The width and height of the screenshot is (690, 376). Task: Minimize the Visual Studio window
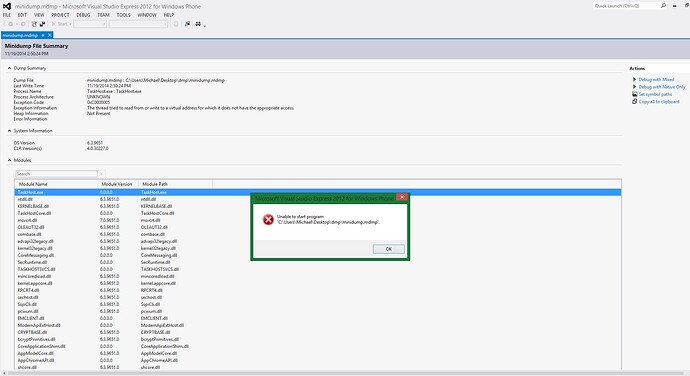(675, 6)
